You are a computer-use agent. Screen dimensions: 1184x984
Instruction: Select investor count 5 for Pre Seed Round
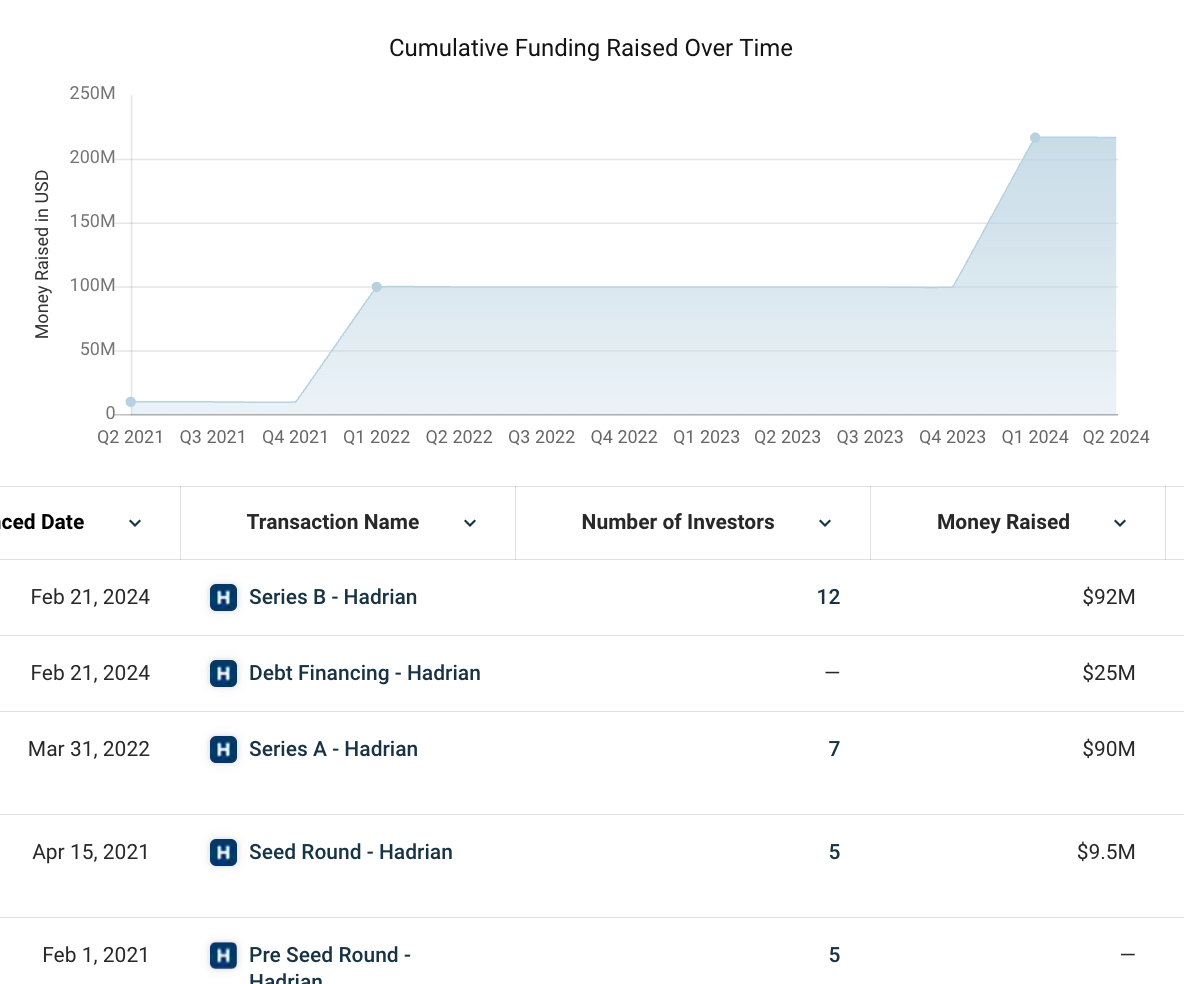834,955
